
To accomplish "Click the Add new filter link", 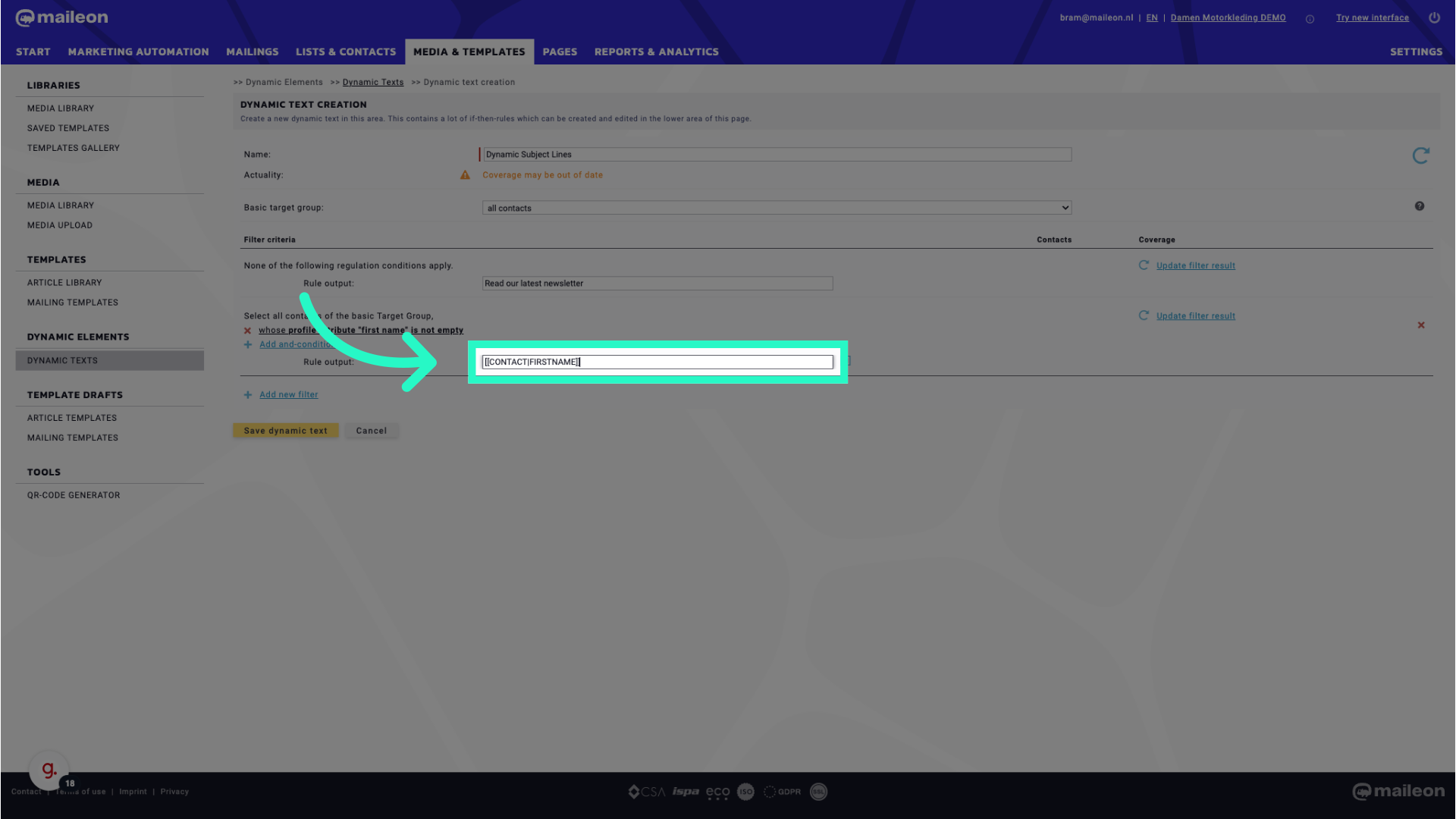I will click(289, 395).
